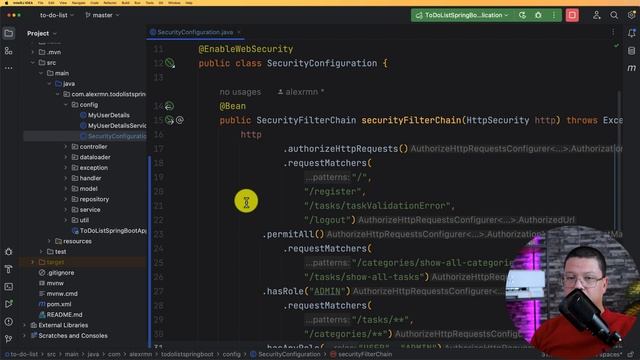Expand the .mvn folder
Viewport: 640px width, 360px height.
point(33,52)
